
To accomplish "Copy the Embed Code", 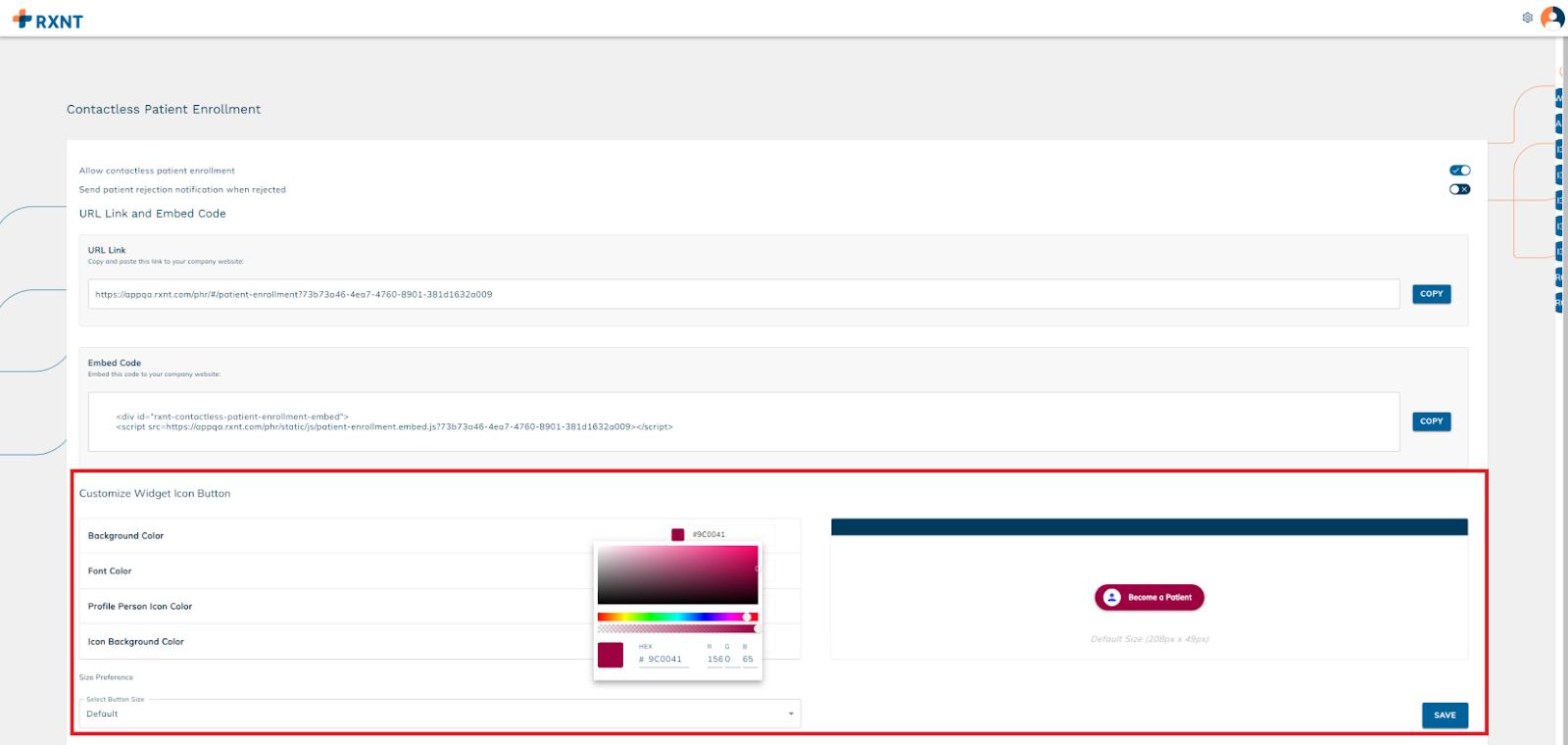I will tap(1432, 422).
